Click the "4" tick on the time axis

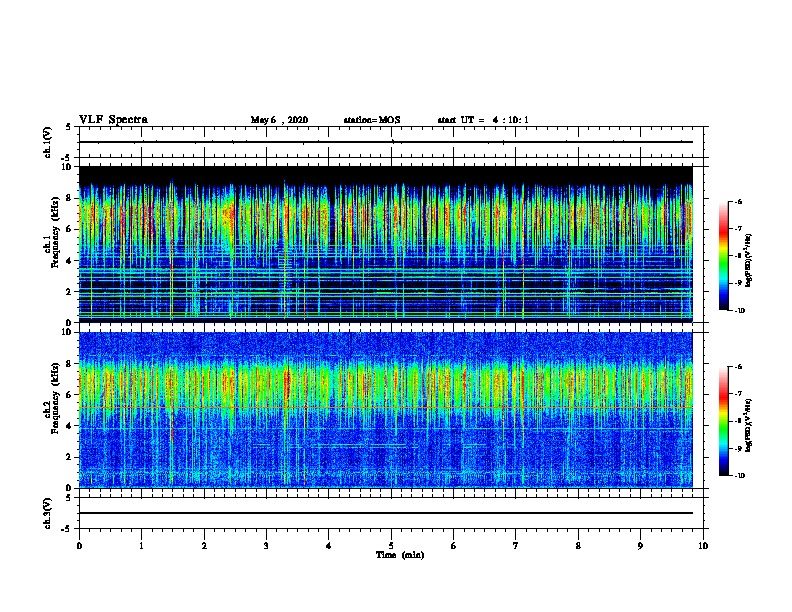tap(329, 546)
